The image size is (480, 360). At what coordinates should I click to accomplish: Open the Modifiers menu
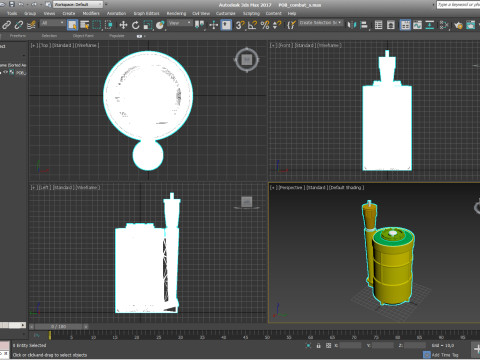91,13
